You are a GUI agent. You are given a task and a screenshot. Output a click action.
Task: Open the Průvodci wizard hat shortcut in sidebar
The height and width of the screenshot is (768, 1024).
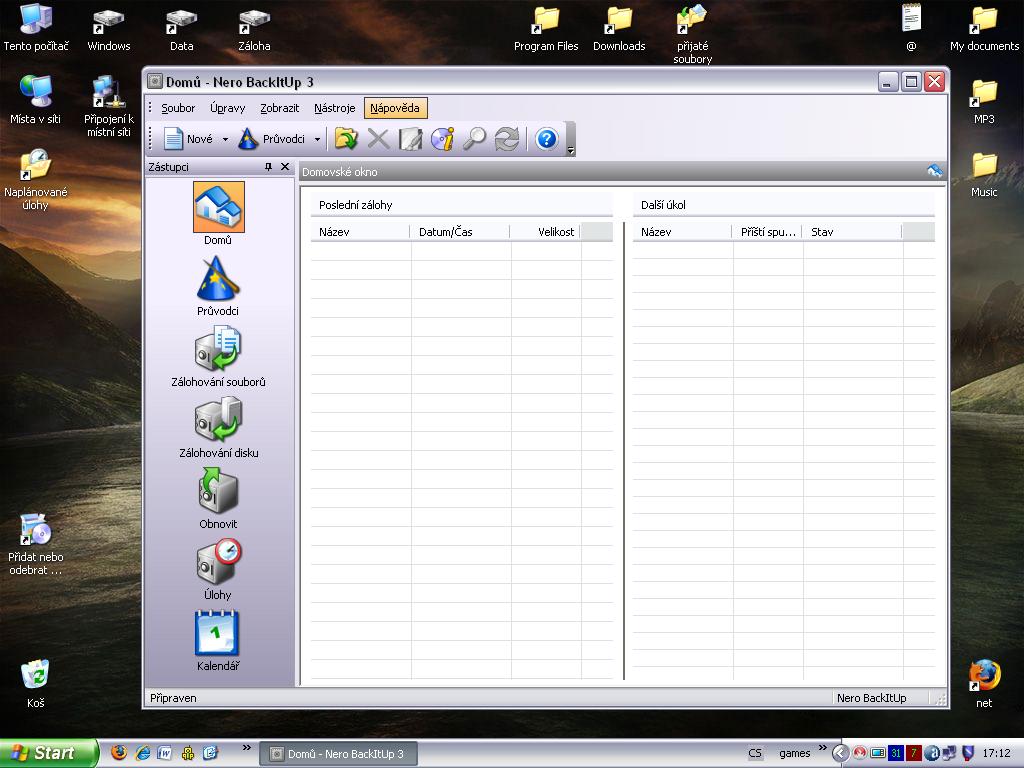[218, 286]
